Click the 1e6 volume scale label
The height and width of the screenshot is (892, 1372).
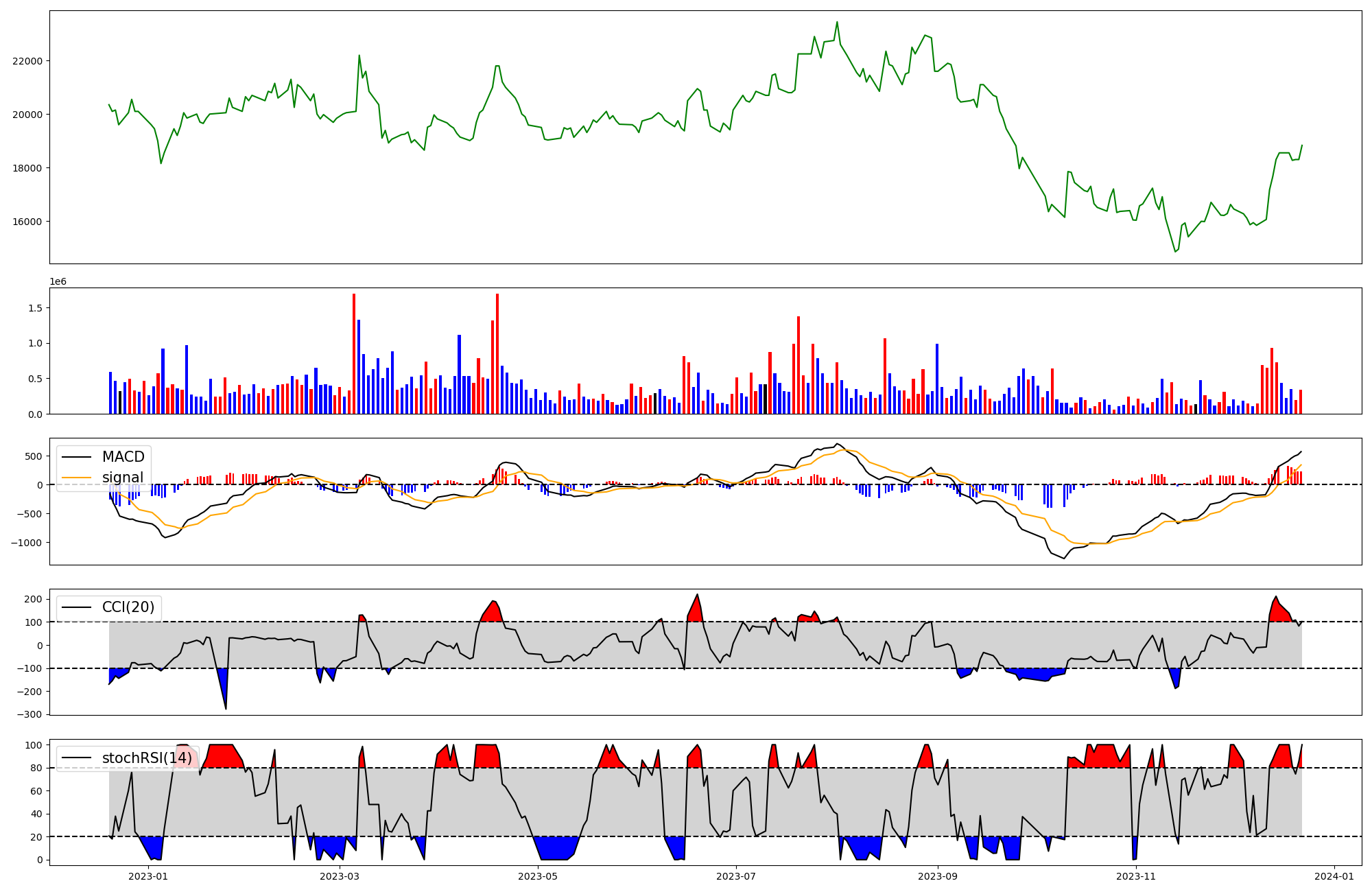pyautogui.click(x=58, y=282)
